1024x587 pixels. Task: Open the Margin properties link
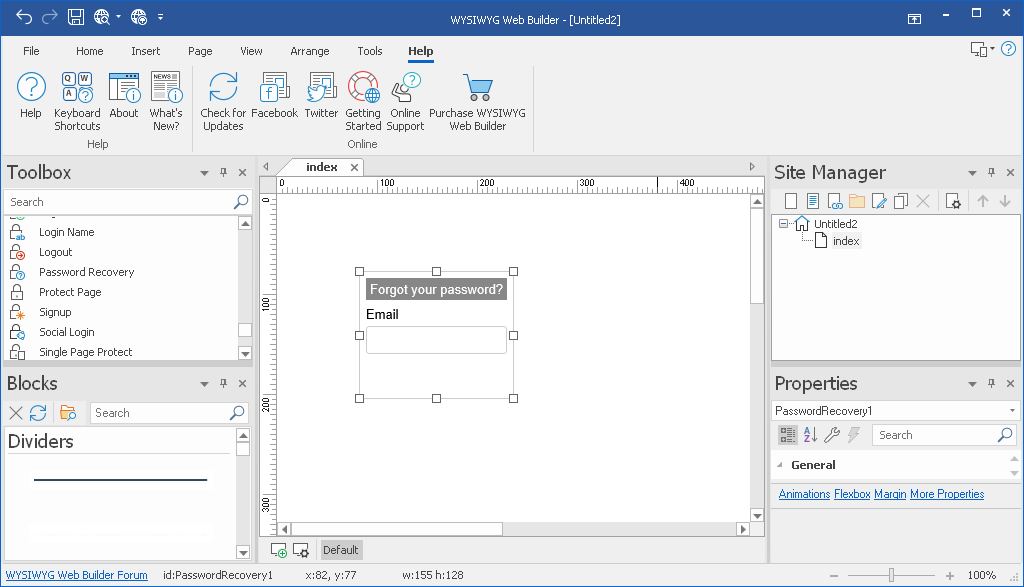pyautogui.click(x=890, y=494)
